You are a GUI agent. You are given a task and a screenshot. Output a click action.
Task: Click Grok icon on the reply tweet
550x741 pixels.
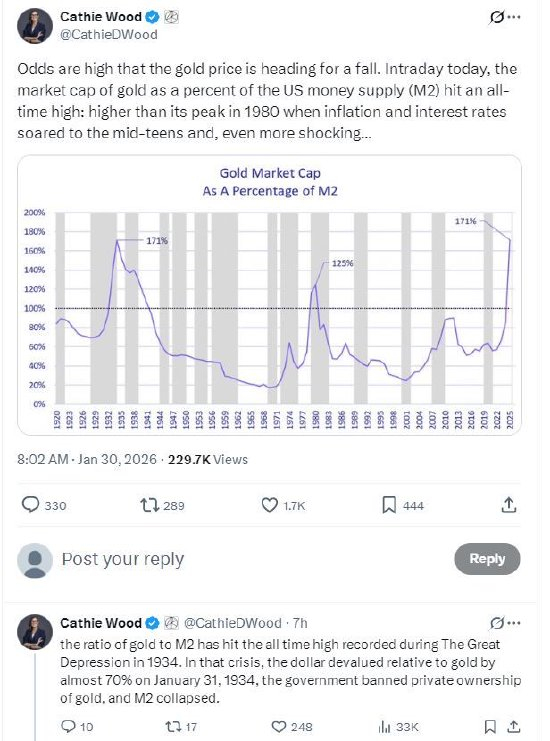[497, 623]
